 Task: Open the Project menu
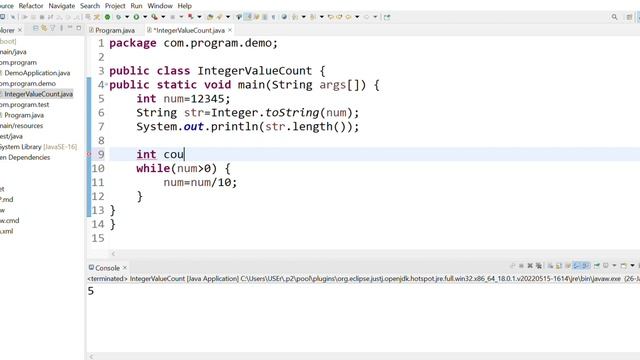115,6
